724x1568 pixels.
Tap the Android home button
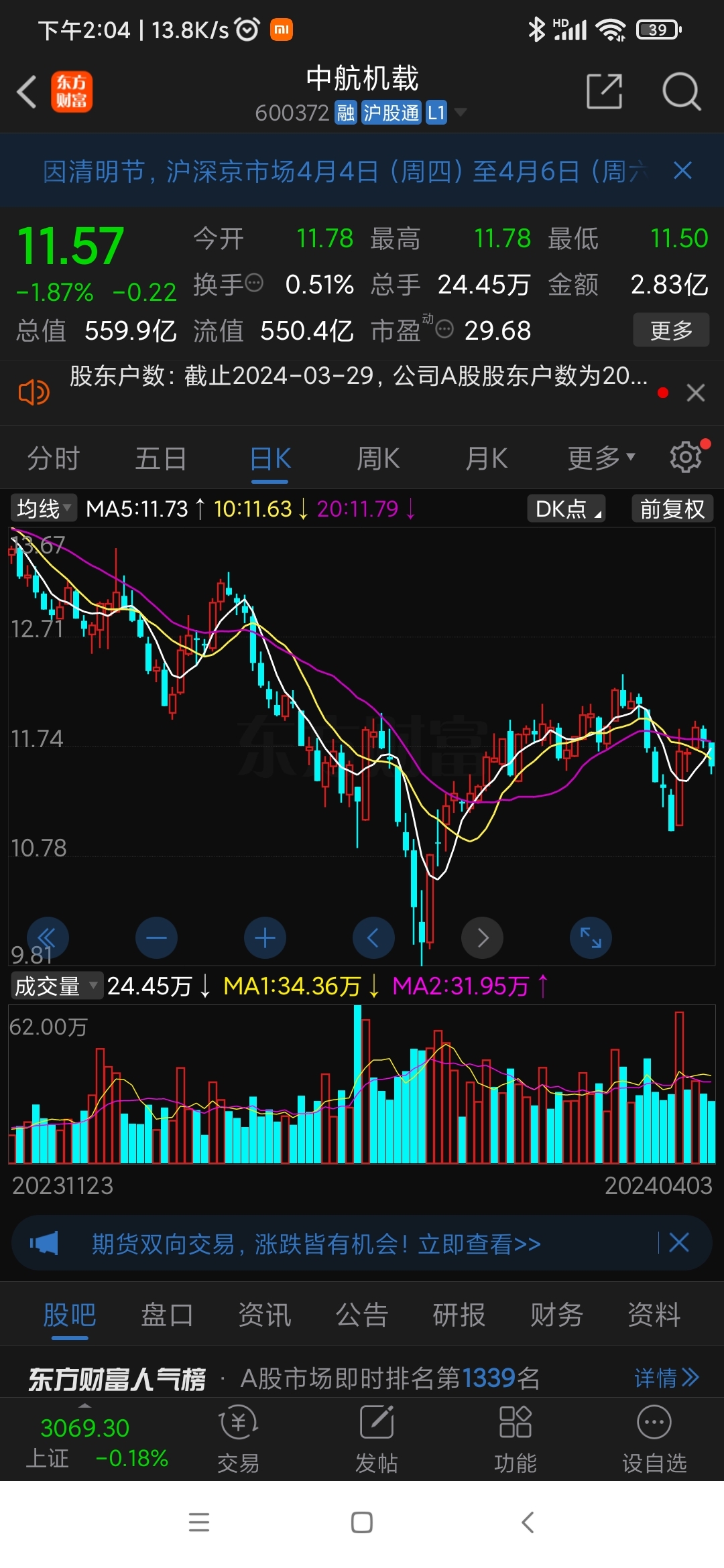[362, 1522]
